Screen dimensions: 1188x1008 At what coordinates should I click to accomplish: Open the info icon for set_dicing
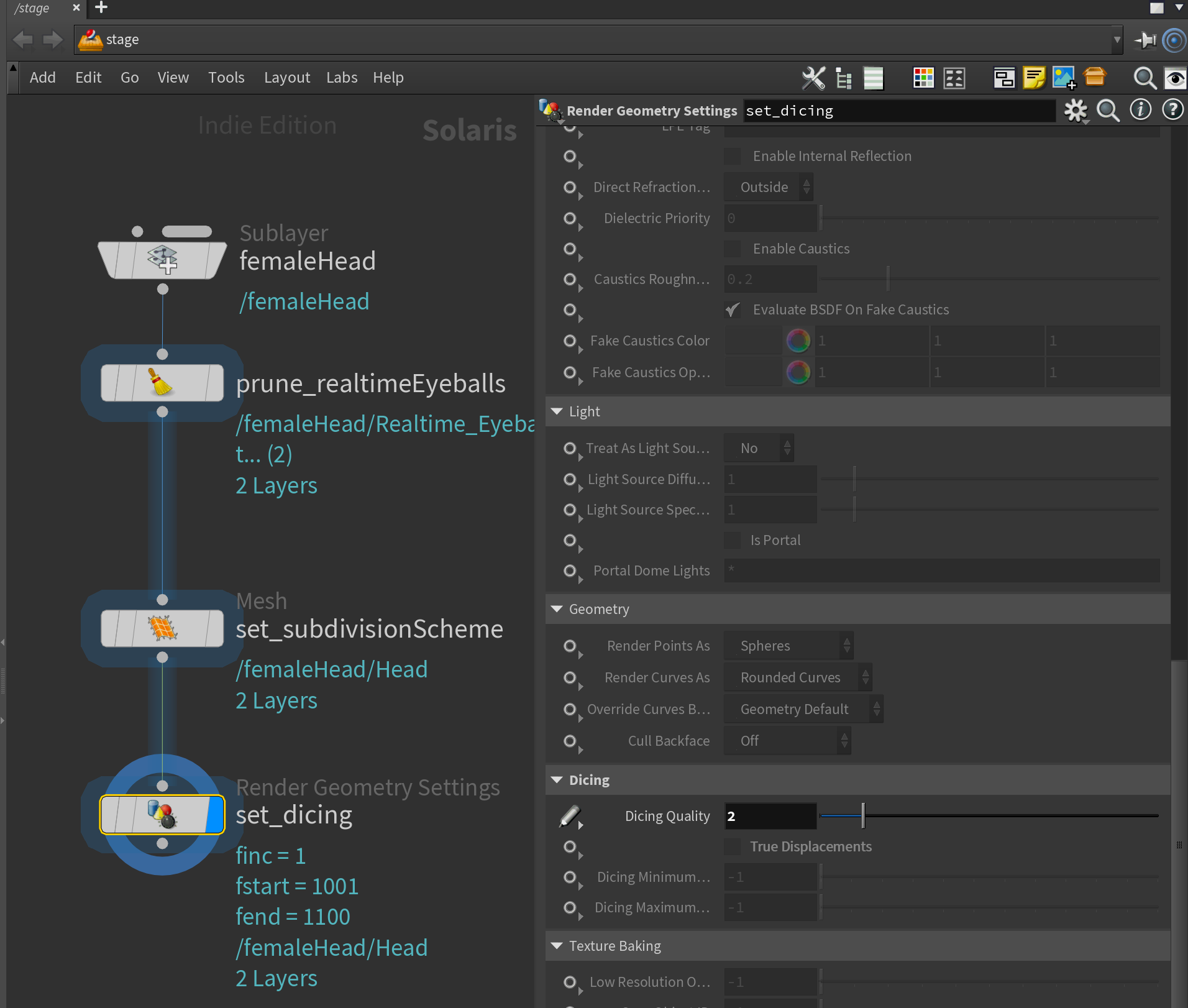click(x=1140, y=110)
